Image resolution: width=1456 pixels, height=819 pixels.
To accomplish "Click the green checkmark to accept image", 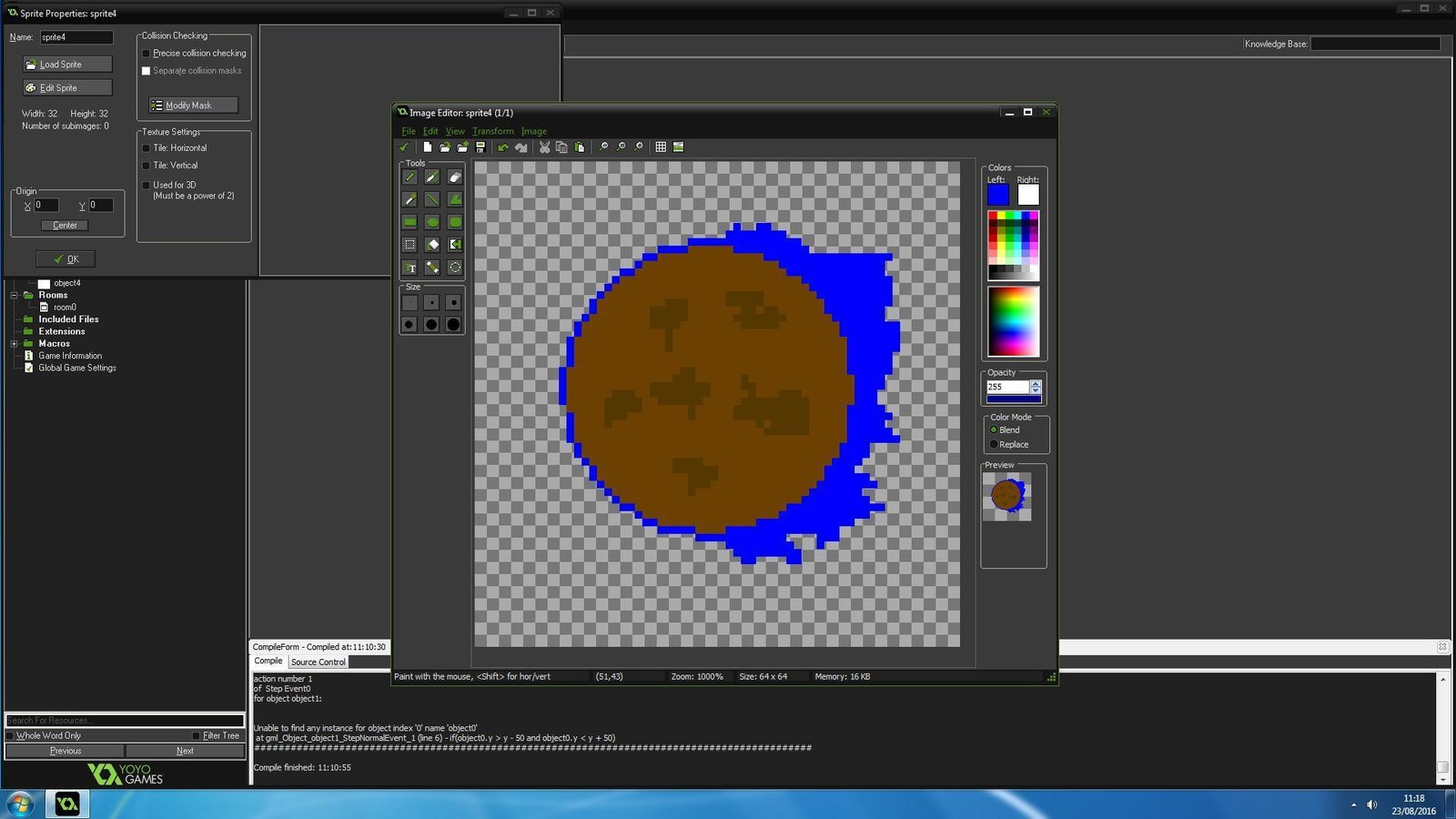I will (x=404, y=147).
